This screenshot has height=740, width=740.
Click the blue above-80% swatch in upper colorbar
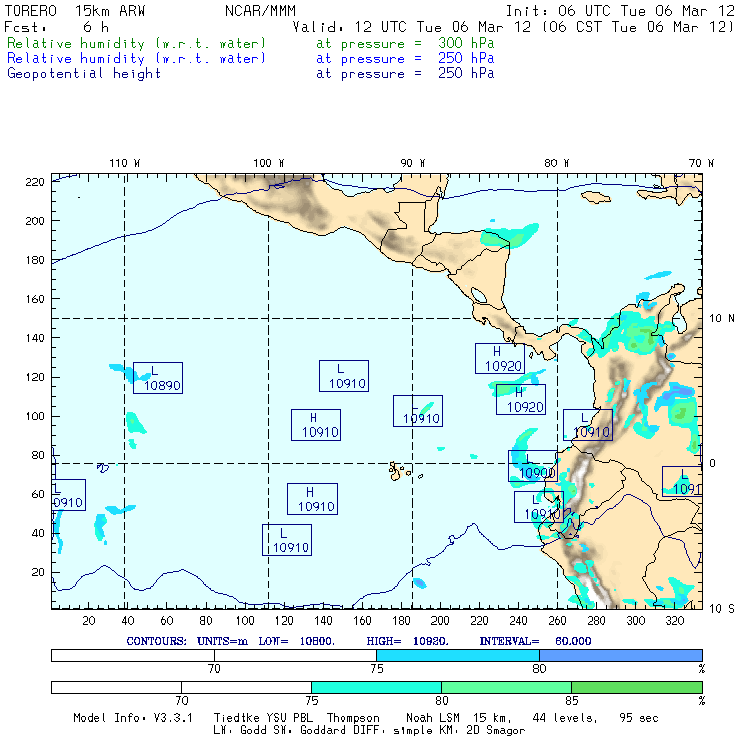[621, 655]
